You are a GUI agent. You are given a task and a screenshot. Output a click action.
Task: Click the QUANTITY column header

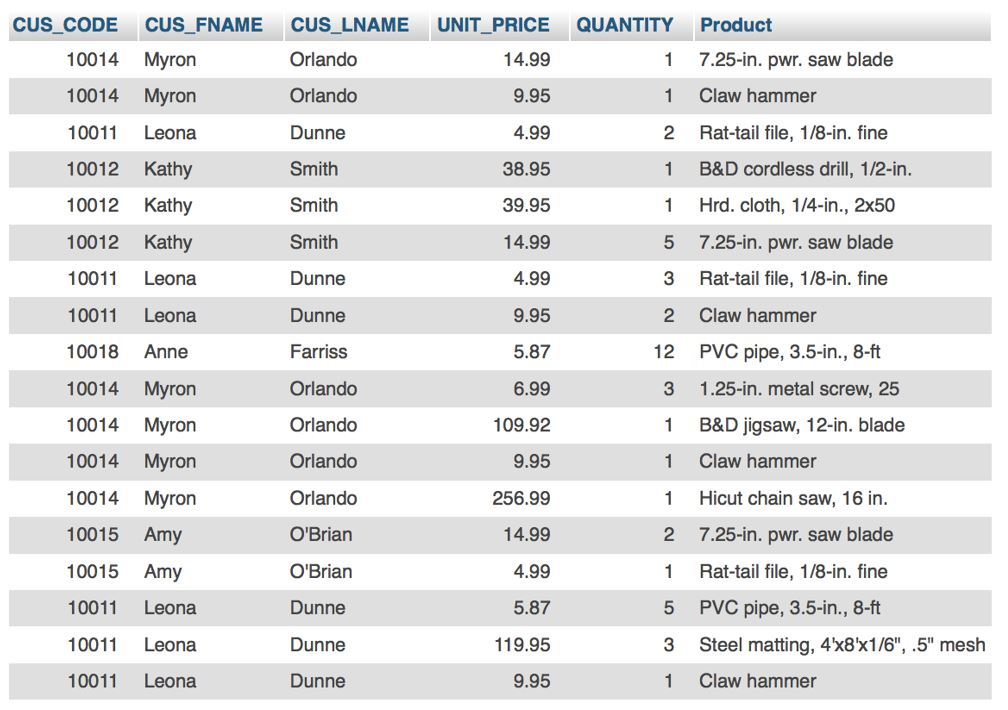[x=624, y=25]
